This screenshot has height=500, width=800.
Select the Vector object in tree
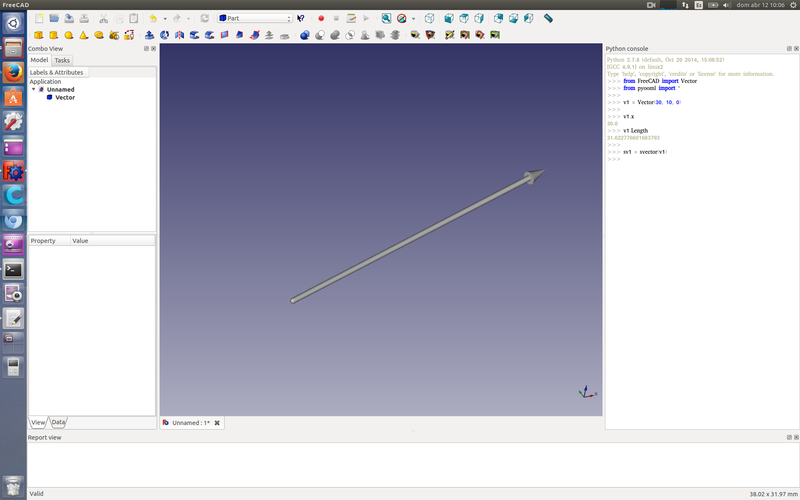64,97
